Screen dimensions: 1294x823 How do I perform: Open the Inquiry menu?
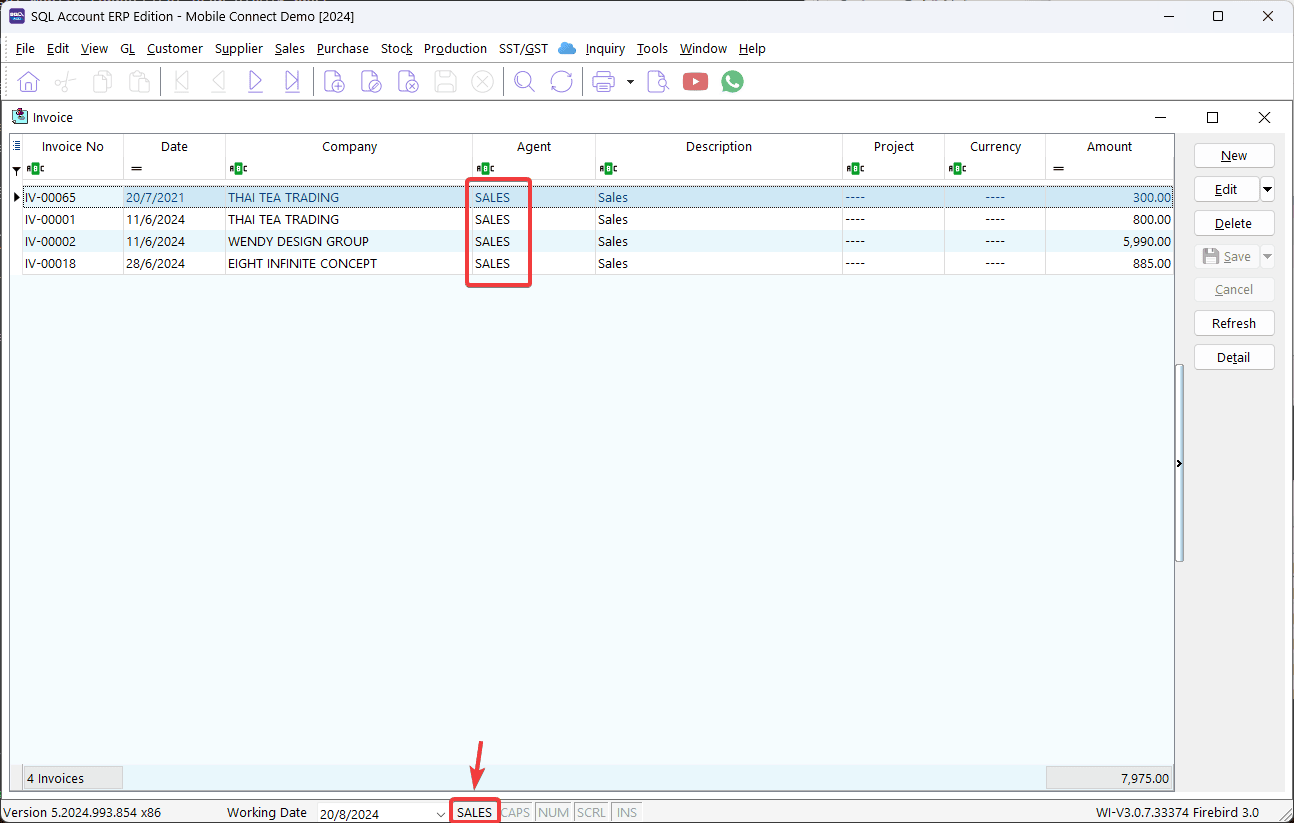(x=605, y=48)
